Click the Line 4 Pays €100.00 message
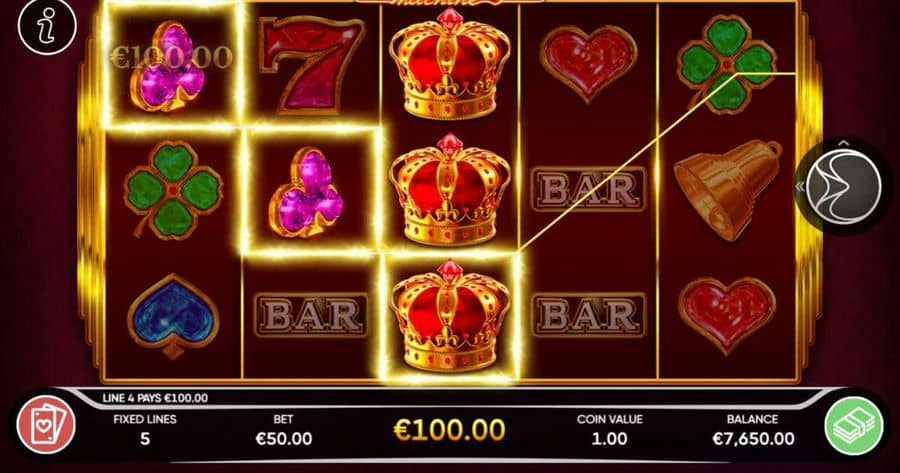Viewport: 900px width, 473px height. (x=155, y=398)
